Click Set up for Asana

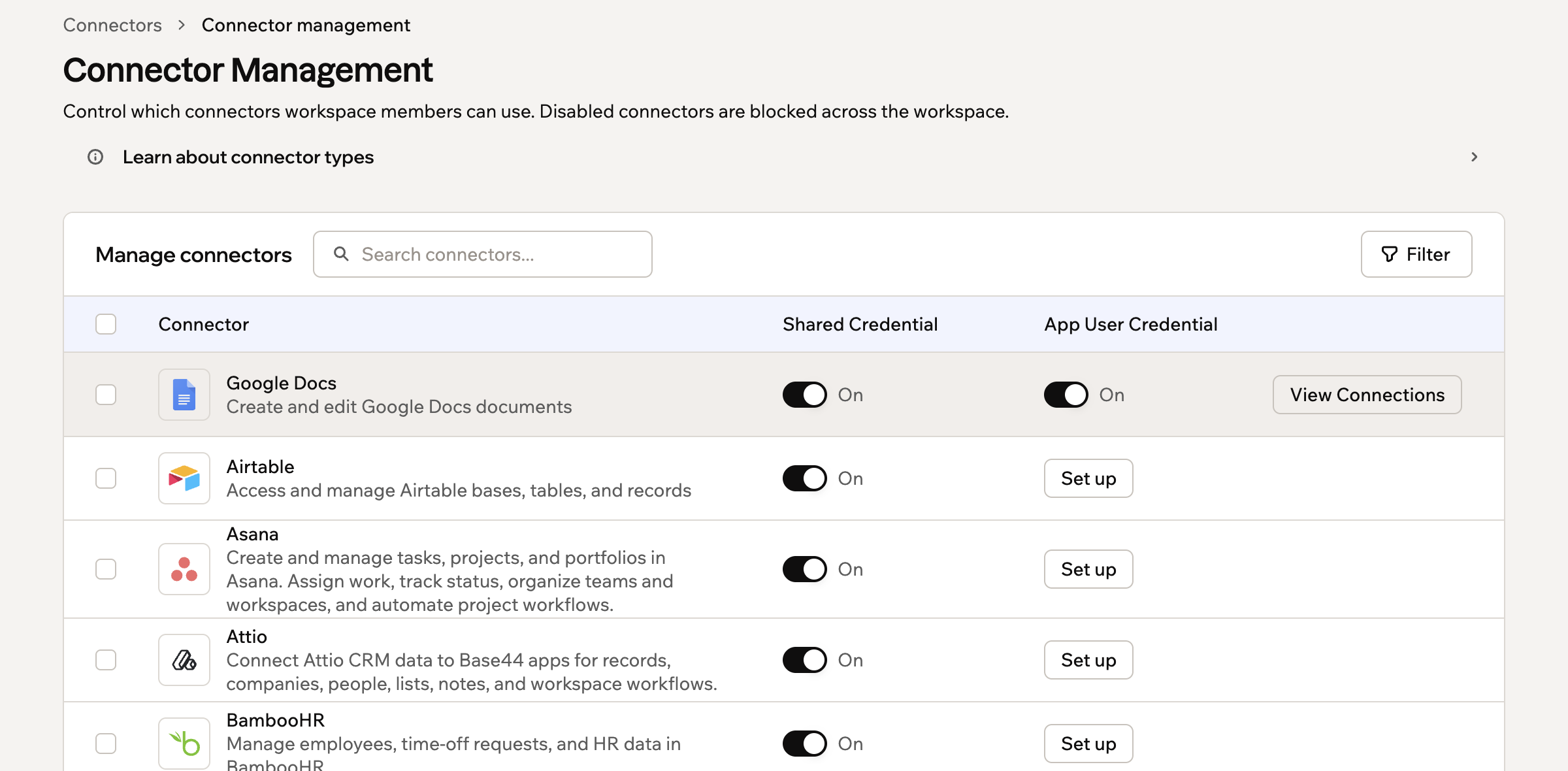pos(1088,569)
